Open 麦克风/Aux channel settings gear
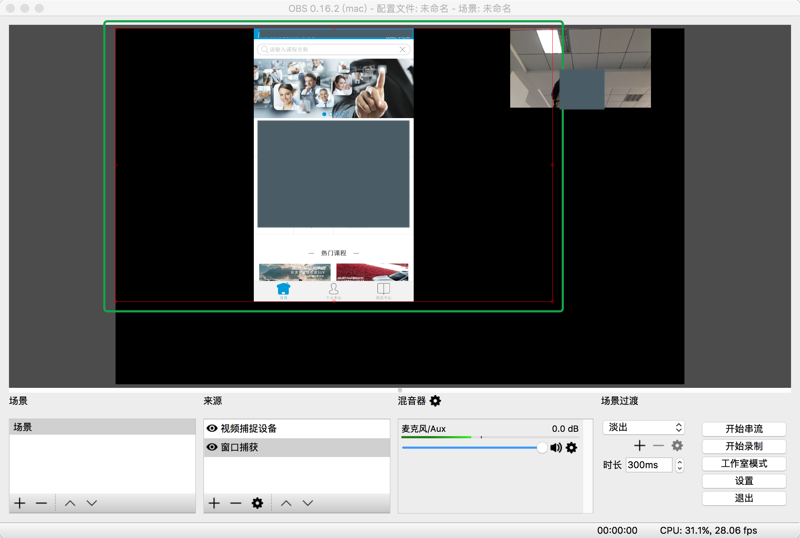This screenshot has height=538, width=800. click(x=571, y=448)
